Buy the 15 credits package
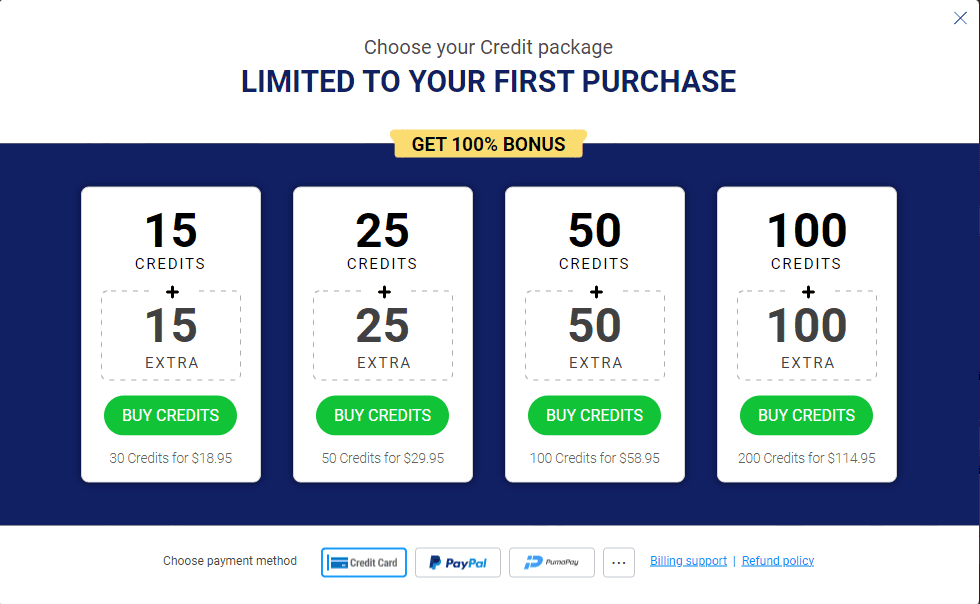This screenshot has width=980, height=604. click(170, 415)
